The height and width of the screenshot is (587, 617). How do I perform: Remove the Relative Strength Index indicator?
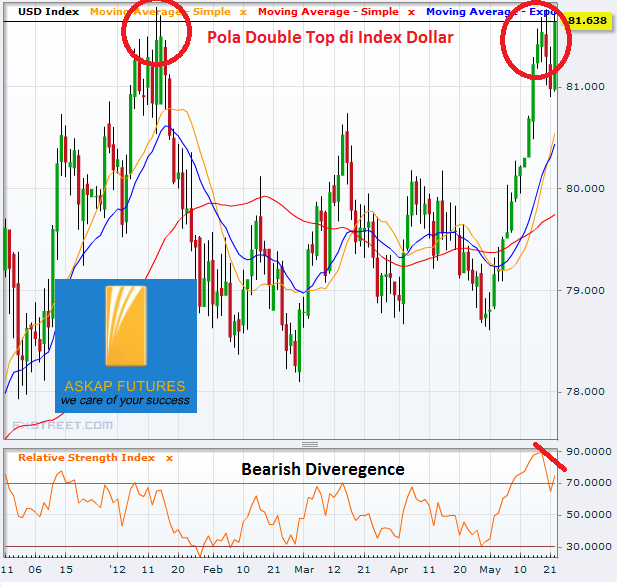point(169,458)
